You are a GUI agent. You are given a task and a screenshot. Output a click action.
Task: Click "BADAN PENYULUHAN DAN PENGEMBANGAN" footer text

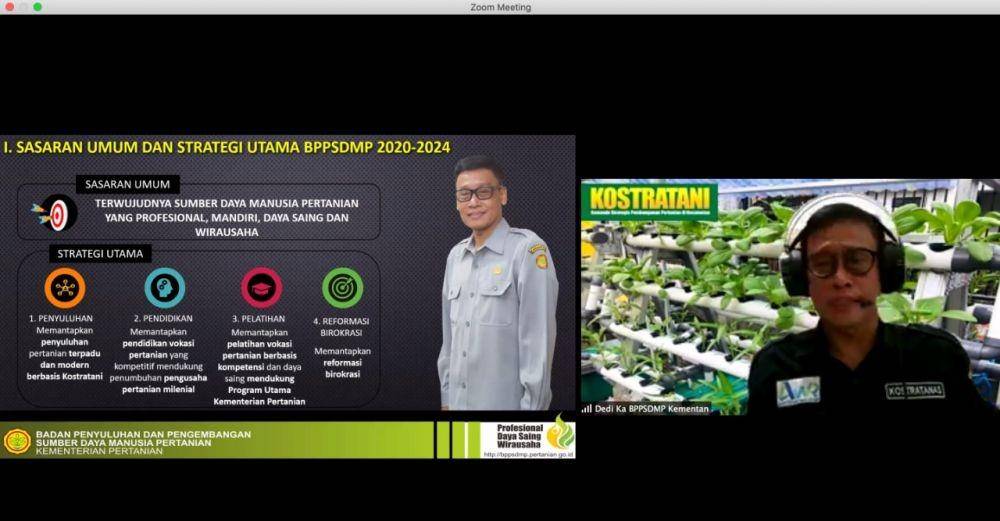coord(143,434)
